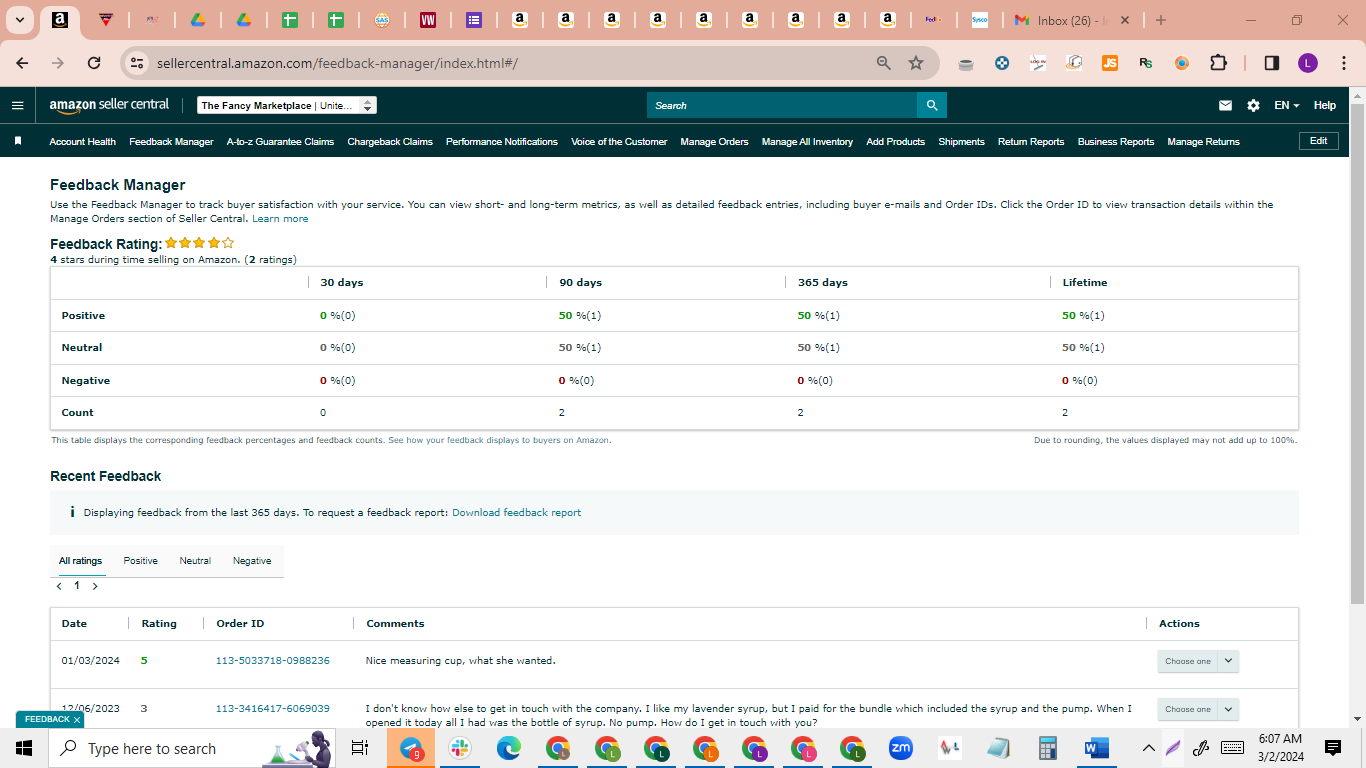1366x768 pixels.
Task: Open Chargeback Claims menu item
Action: click(x=390, y=142)
